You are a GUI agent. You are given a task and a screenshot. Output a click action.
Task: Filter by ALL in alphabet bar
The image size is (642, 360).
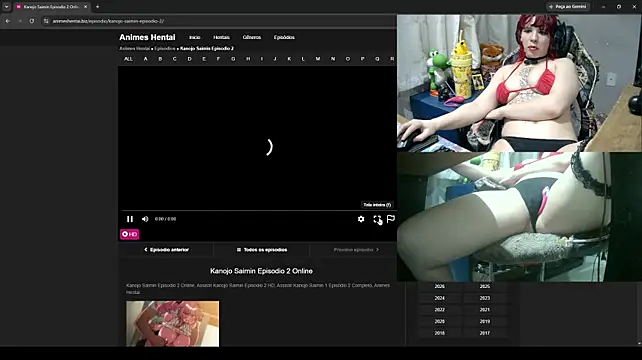tap(128, 59)
